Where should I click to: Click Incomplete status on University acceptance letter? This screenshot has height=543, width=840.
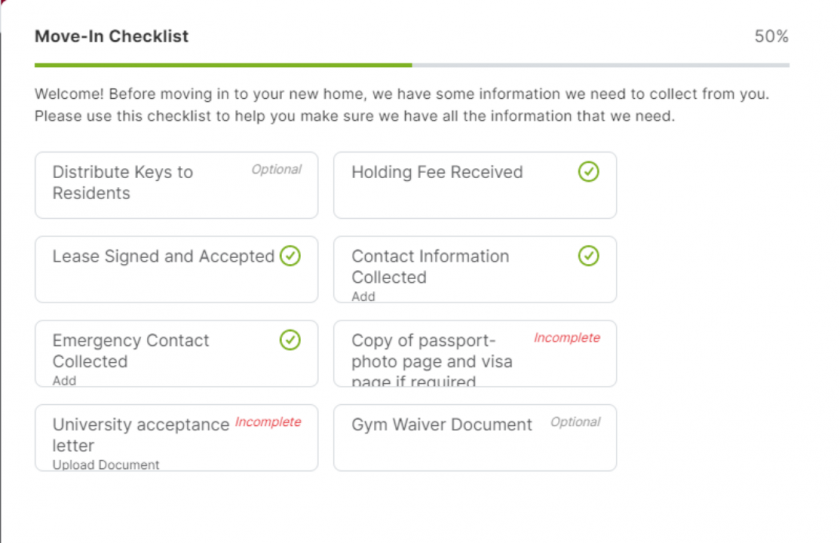pyautogui.click(x=268, y=422)
